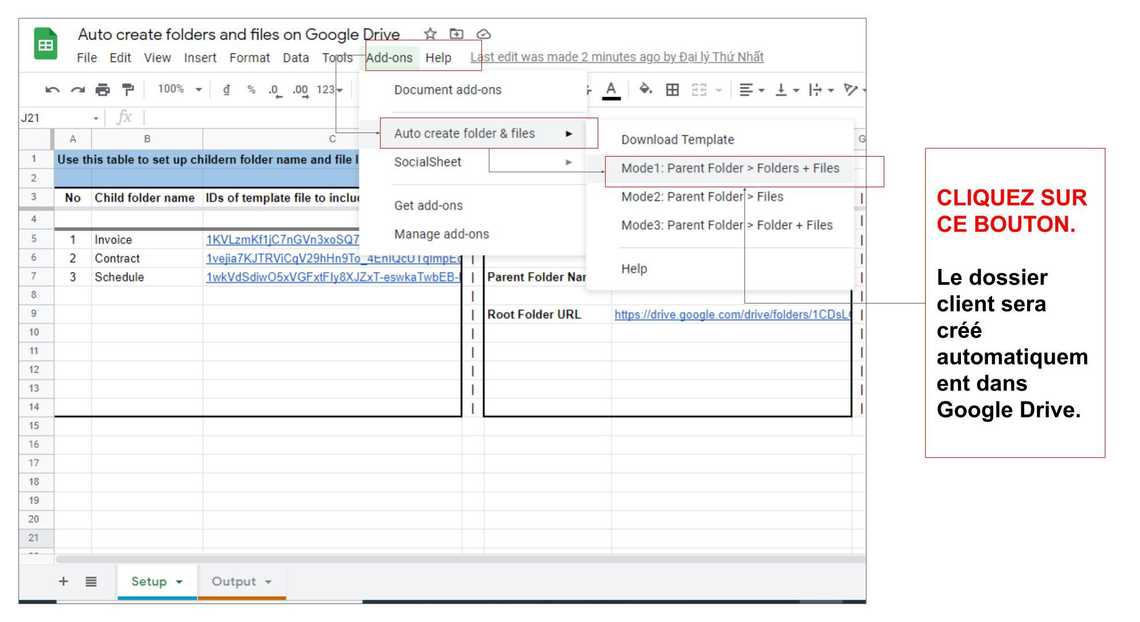Select the paint format roller icon
1140x622 pixels.
pyautogui.click(x=128, y=90)
